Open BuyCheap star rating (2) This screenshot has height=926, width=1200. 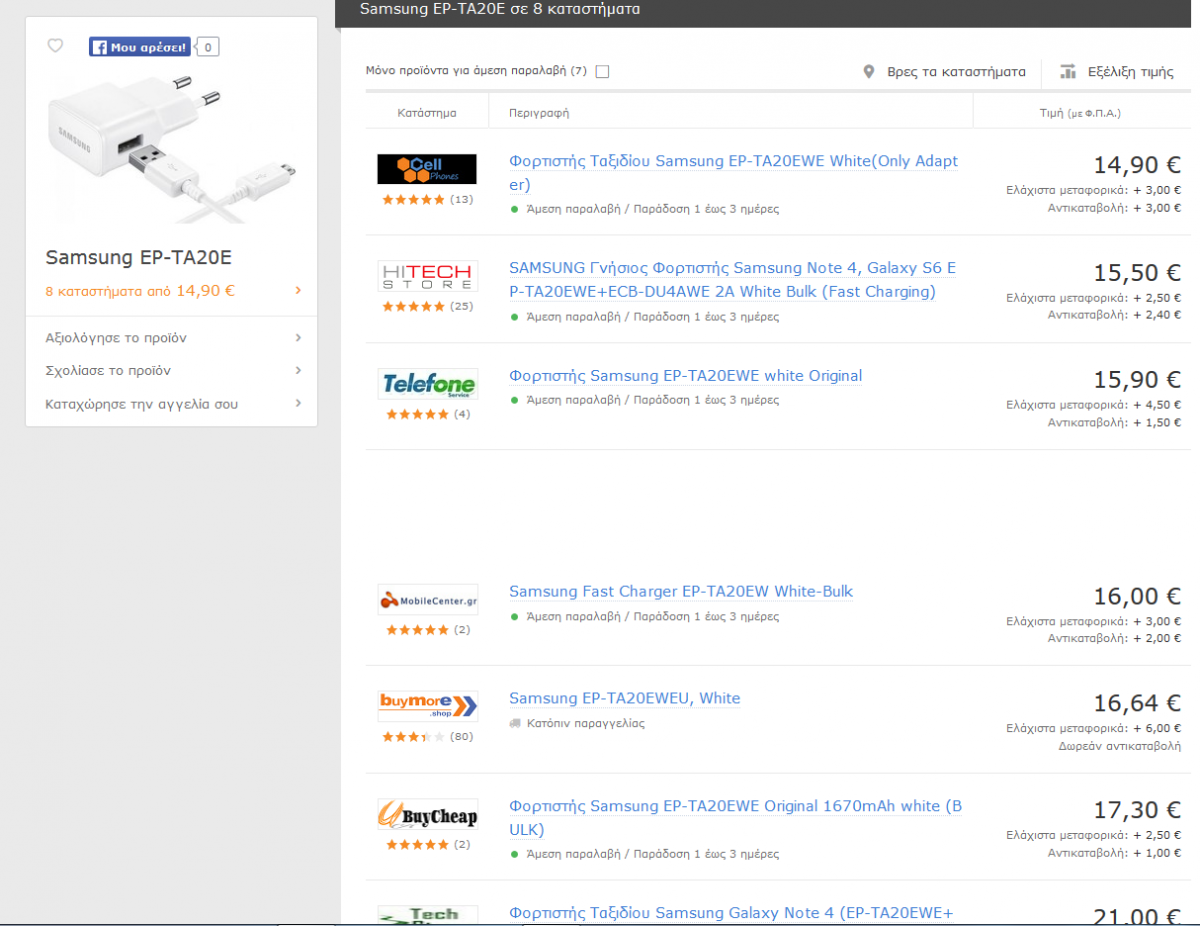click(428, 845)
